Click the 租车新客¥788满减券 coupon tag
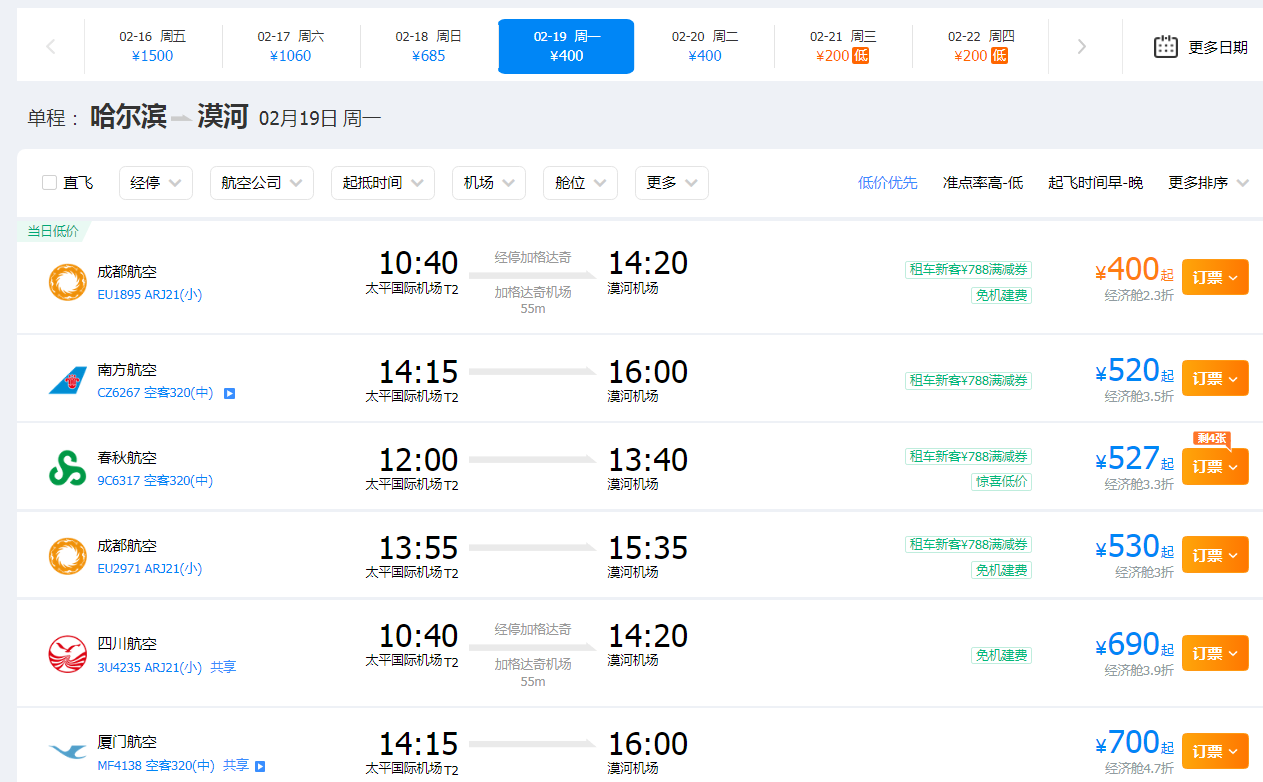Viewport: 1263px width, 782px height. (968, 269)
